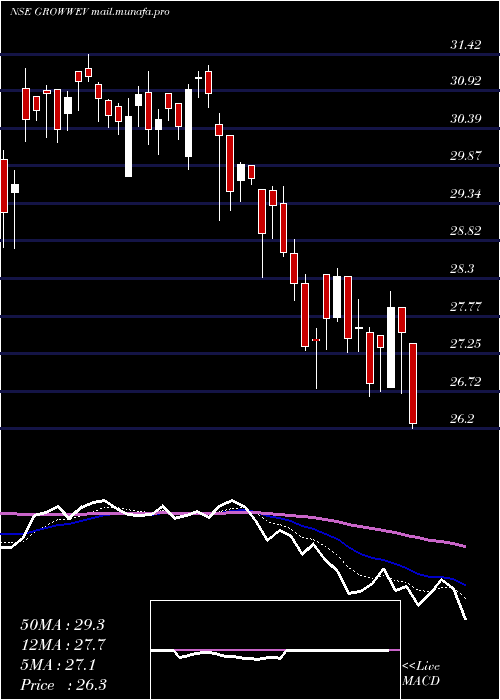
Task: Click the 26.72 price axis label
Action: pos(466,381)
